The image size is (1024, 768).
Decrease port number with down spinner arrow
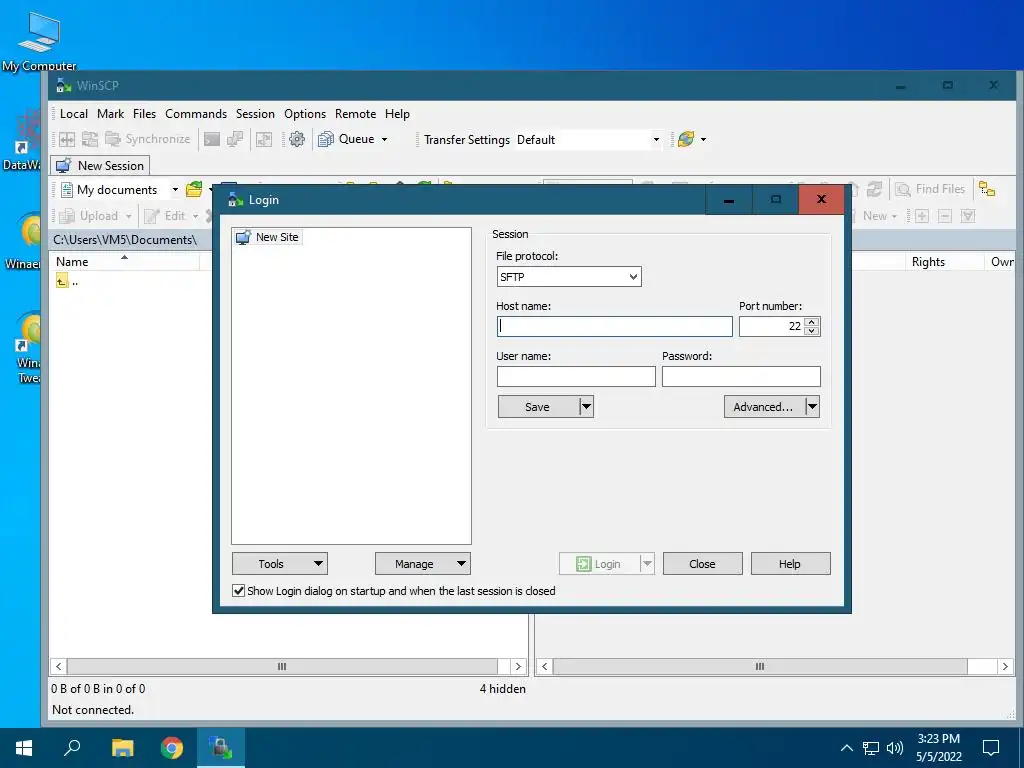tap(812, 331)
